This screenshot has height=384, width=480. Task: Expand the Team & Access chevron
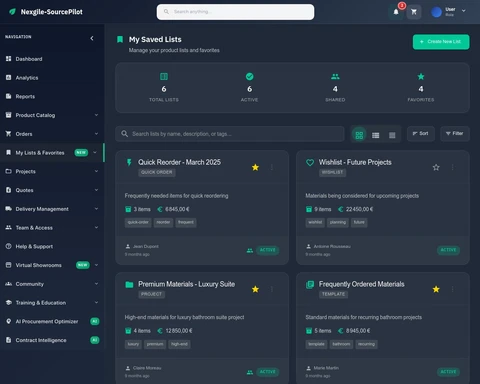[96, 227]
